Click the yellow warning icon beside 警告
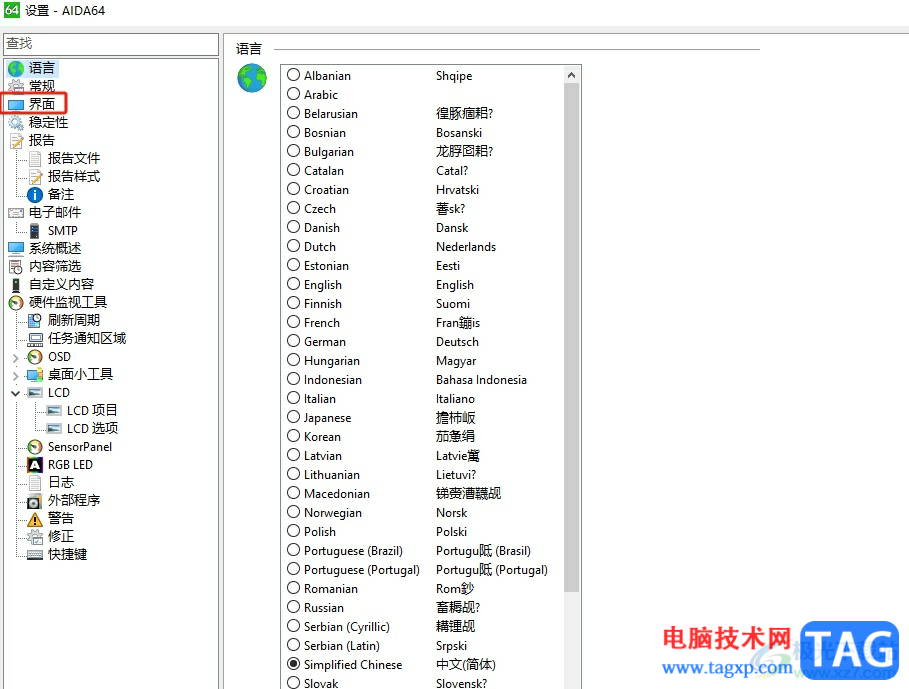This screenshot has height=689, width=909. pos(35,519)
